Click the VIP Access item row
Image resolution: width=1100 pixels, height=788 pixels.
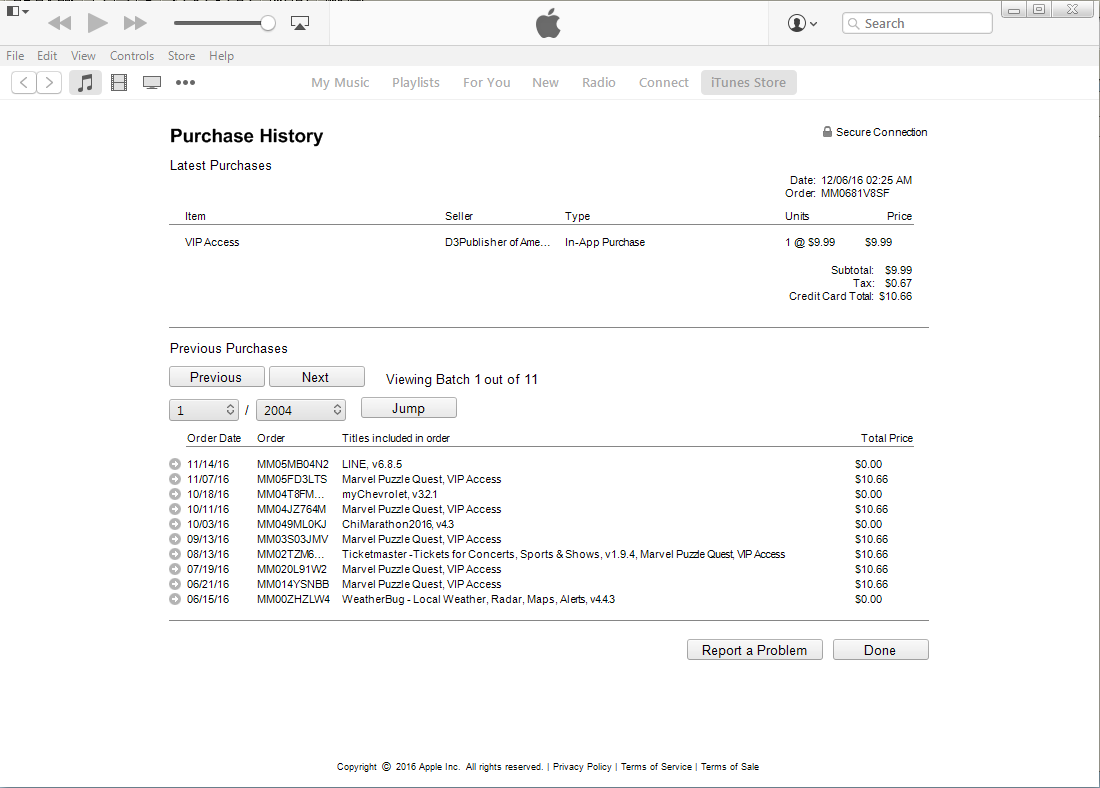pyautogui.click(x=541, y=242)
